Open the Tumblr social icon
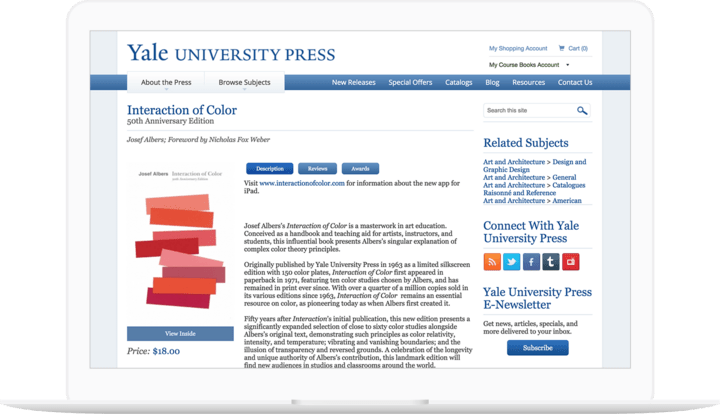This screenshot has height=414, width=720. click(x=551, y=262)
